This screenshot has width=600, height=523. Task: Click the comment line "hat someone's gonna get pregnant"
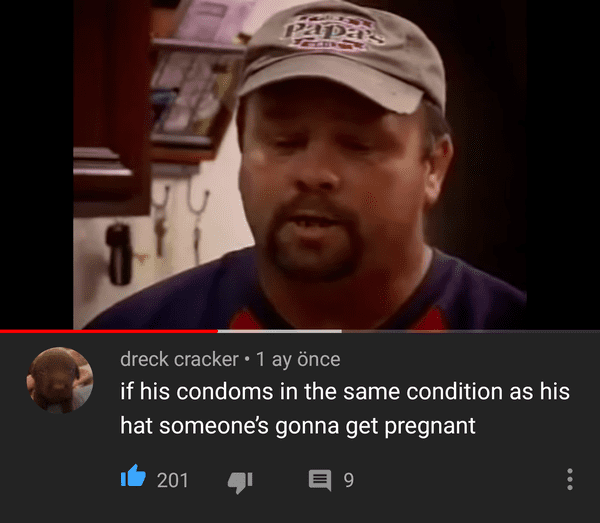point(298,425)
